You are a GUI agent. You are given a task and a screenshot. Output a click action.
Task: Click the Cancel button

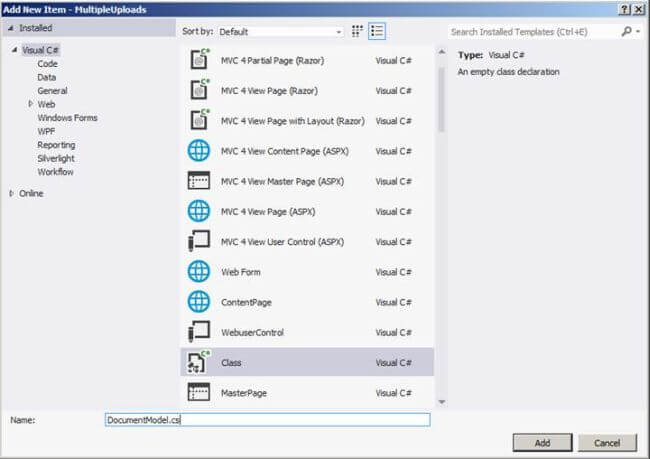tap(607, 443)
